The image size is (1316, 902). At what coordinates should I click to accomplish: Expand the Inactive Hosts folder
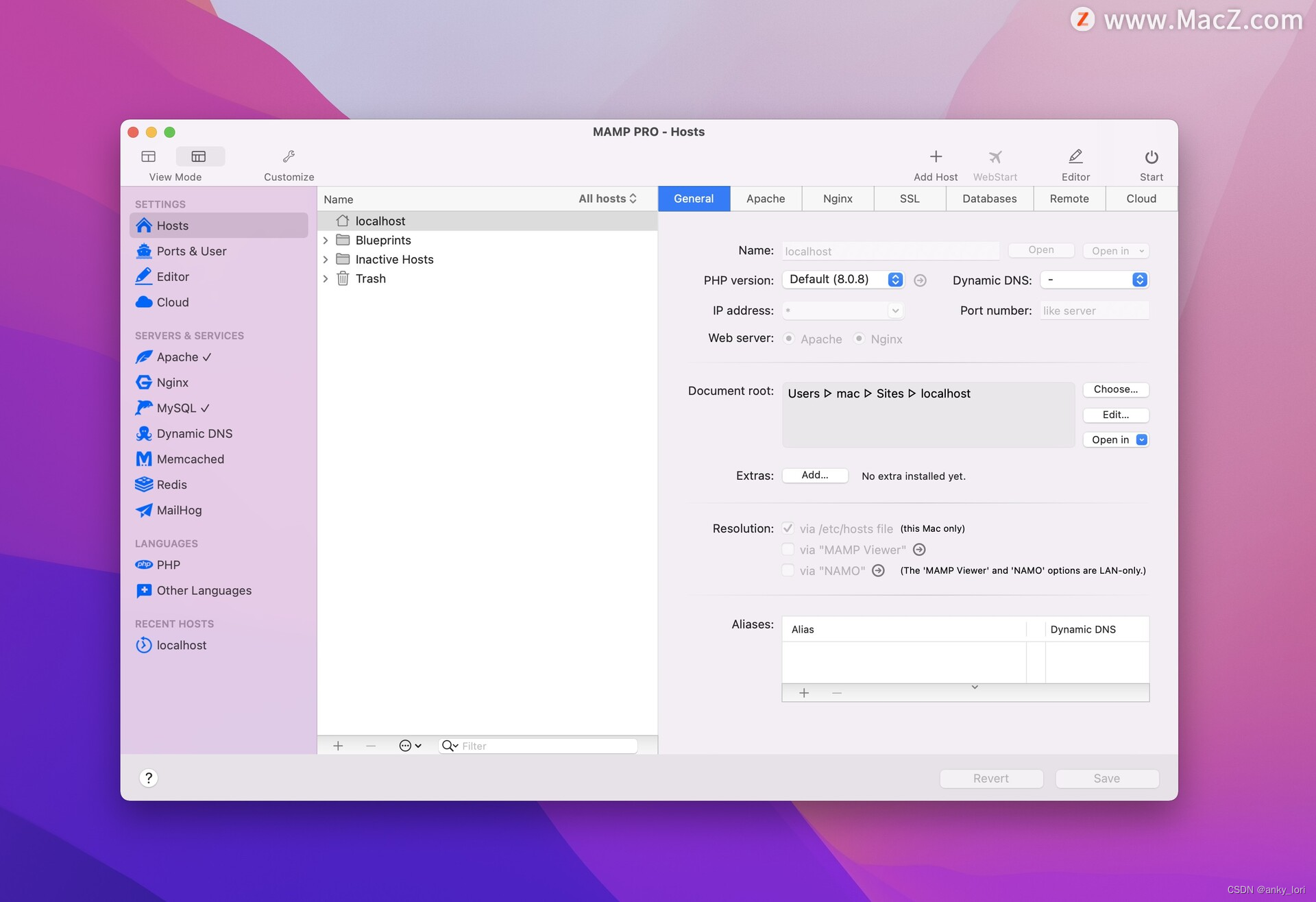[x=326, y=259]
